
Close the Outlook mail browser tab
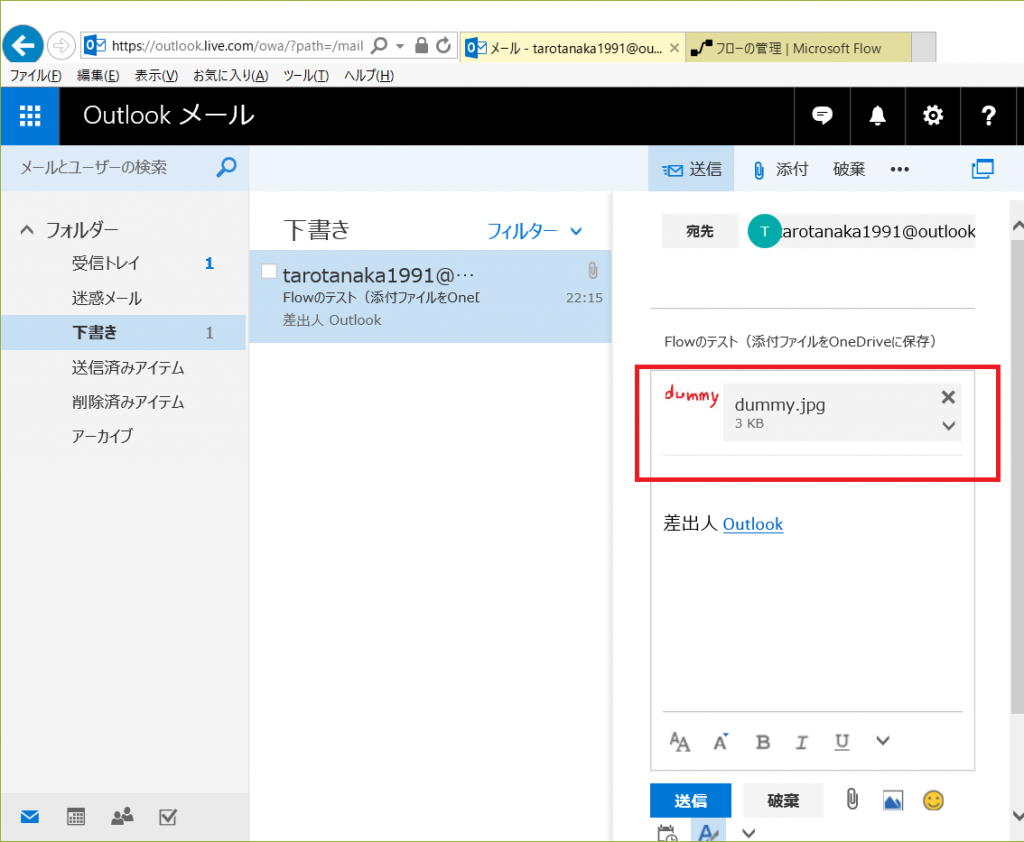tap(675, 48)
